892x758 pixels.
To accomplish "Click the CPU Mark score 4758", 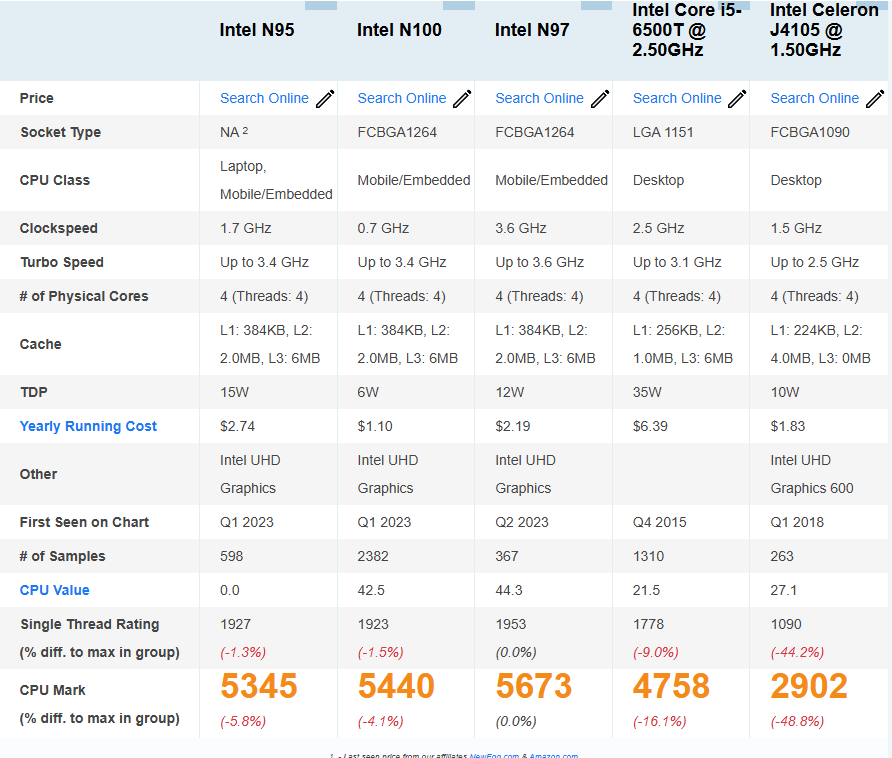I will click(671, 686).
